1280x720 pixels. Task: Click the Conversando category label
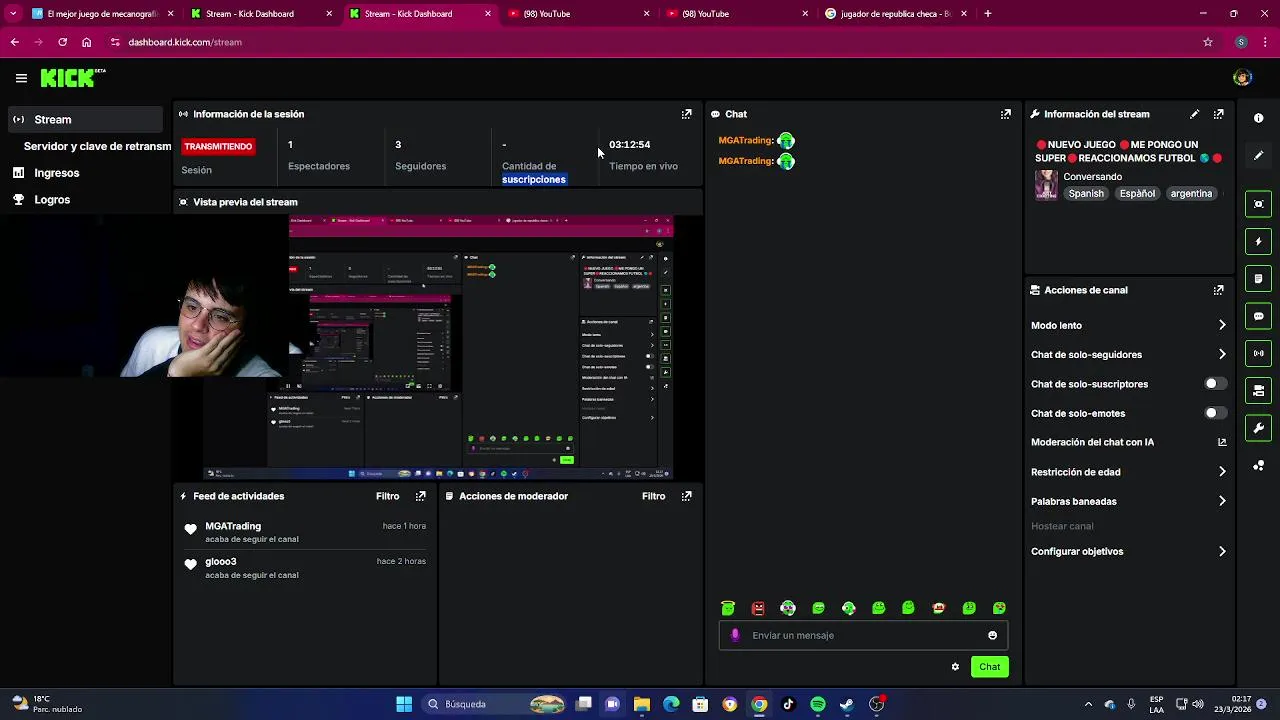pos(1092,177)
